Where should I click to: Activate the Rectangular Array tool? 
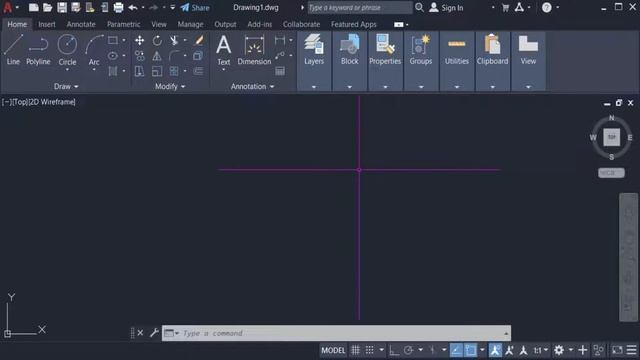(174, 71)
